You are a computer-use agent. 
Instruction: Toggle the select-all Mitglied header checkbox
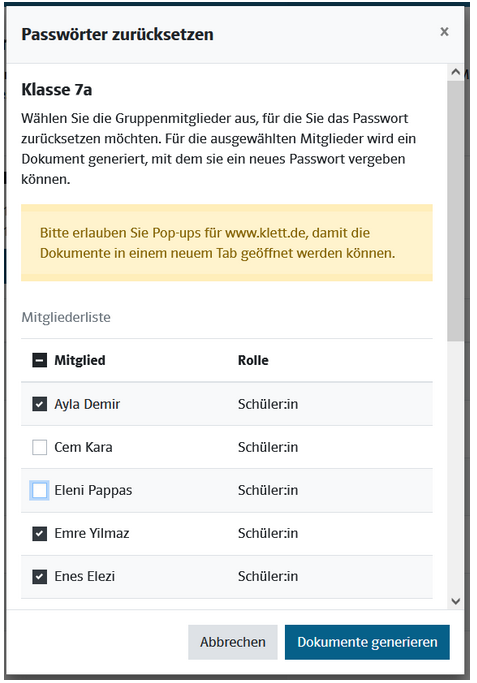coord(40,360)
